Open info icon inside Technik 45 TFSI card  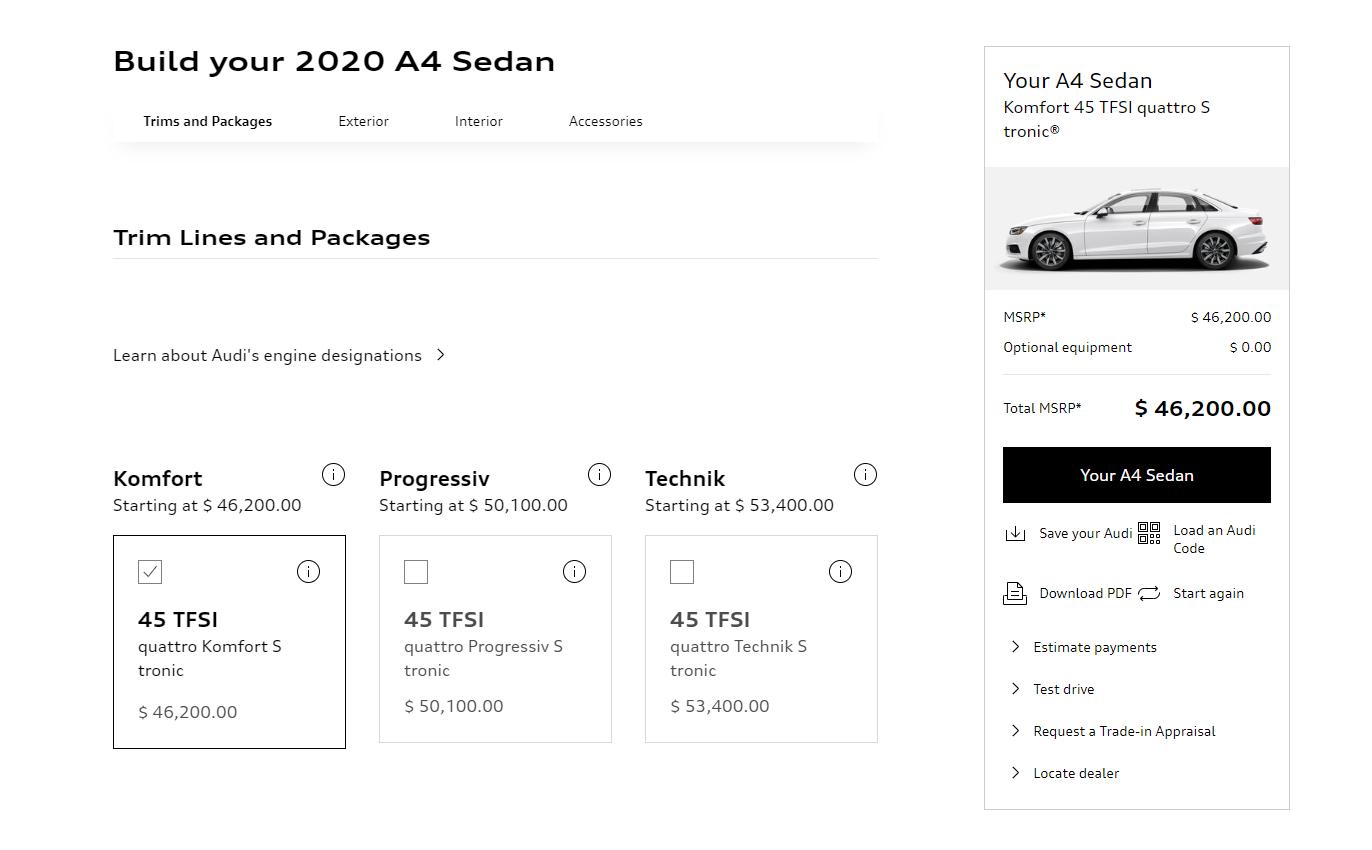(840, 572)
